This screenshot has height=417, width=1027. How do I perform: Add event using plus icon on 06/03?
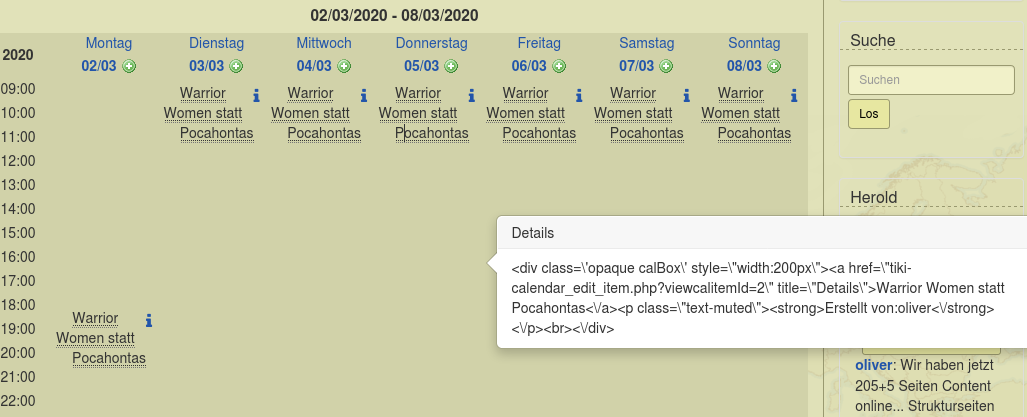click(x=559, y=66)
